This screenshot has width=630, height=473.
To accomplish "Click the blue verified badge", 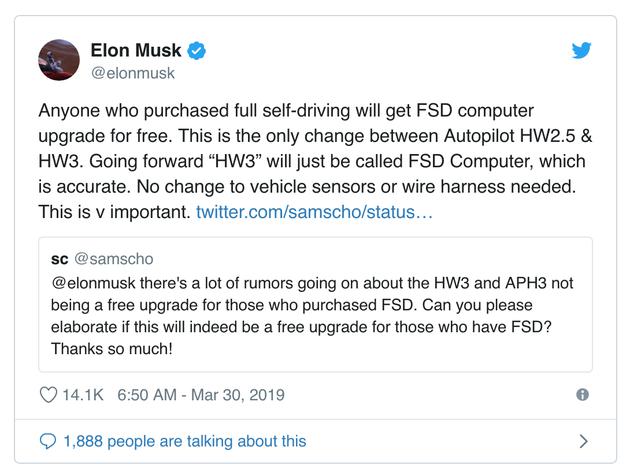I will (198, 50).
